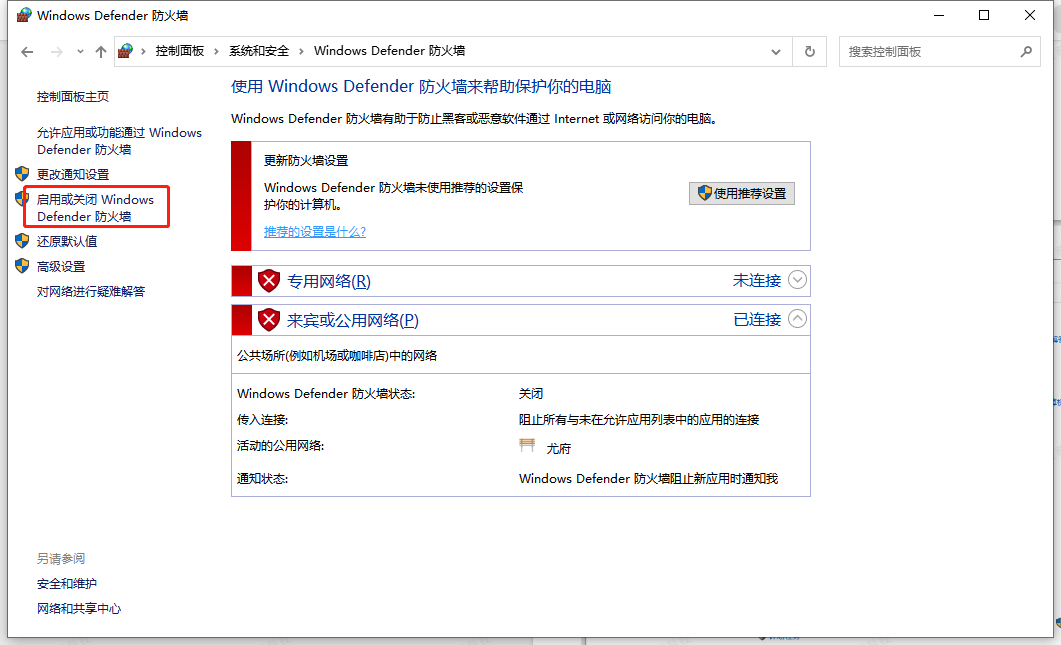This screenshot has height=645, width=1061.
Task: Open 网络和共享中心 link
Action: (x=79, y=609)
